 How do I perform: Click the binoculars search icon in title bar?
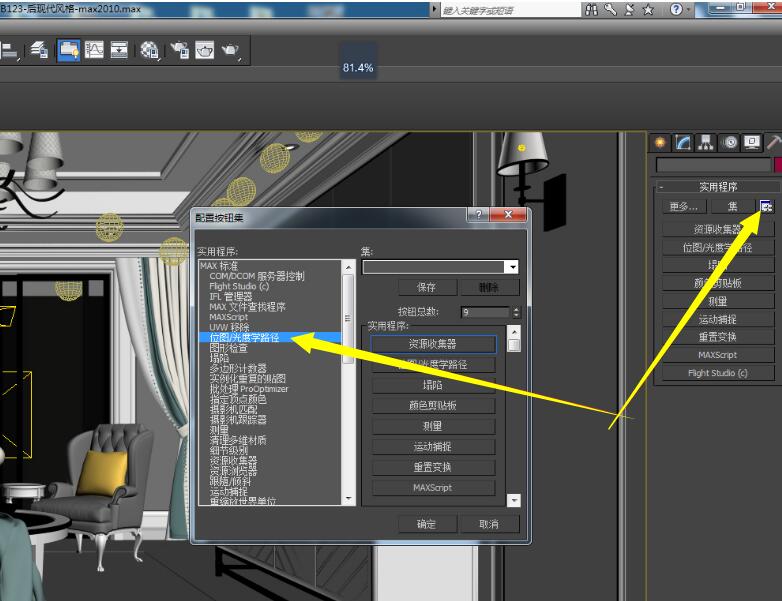click(x=591, y=9)
